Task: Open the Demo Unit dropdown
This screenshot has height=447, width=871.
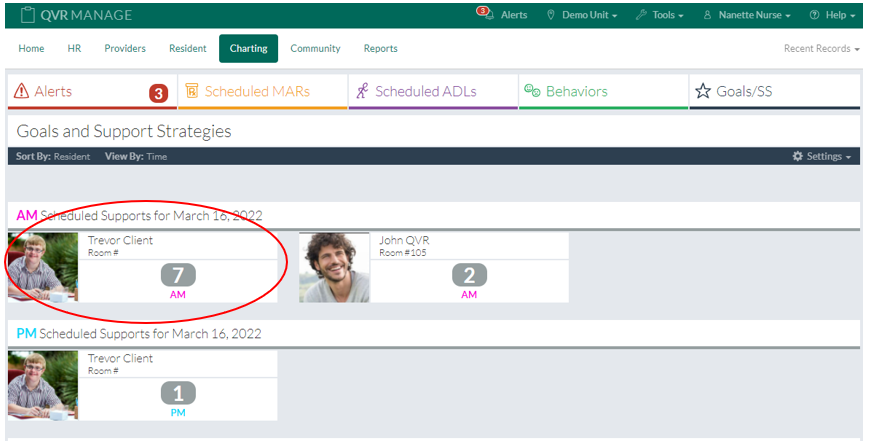Action: pyautogui.click(x=582, y=15)
